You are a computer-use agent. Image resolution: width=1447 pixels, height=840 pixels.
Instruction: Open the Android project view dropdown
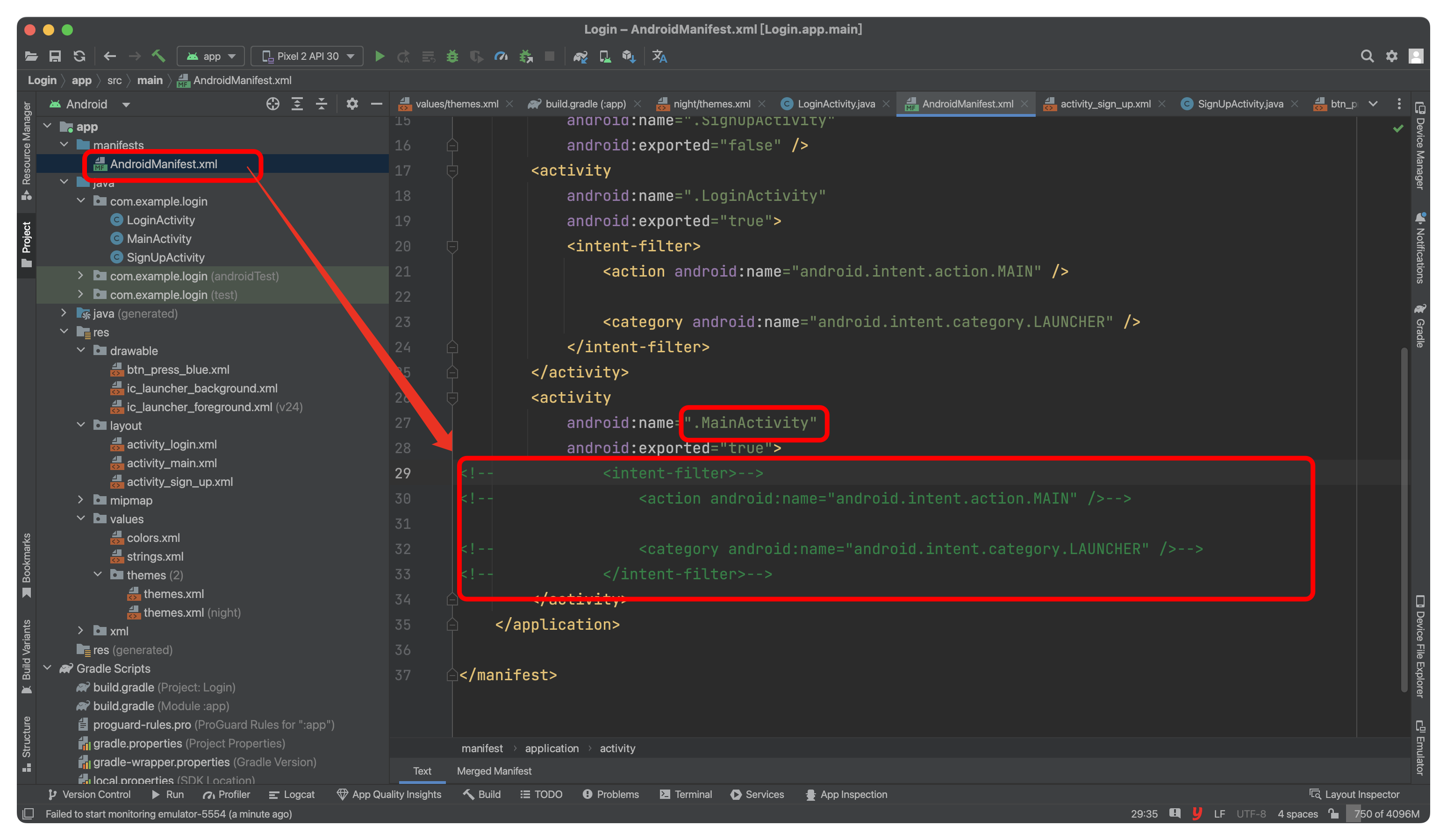pos(89,104)
